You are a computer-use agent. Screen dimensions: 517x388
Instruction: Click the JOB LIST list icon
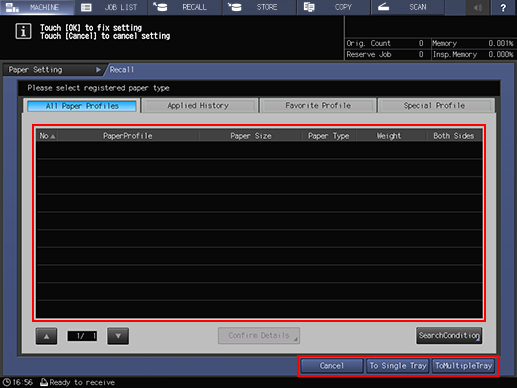click(86, 7)
